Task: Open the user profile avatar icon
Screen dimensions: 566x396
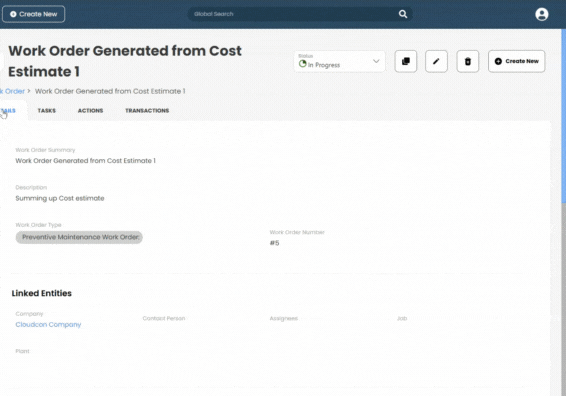Action: click(x=541, y=14)
